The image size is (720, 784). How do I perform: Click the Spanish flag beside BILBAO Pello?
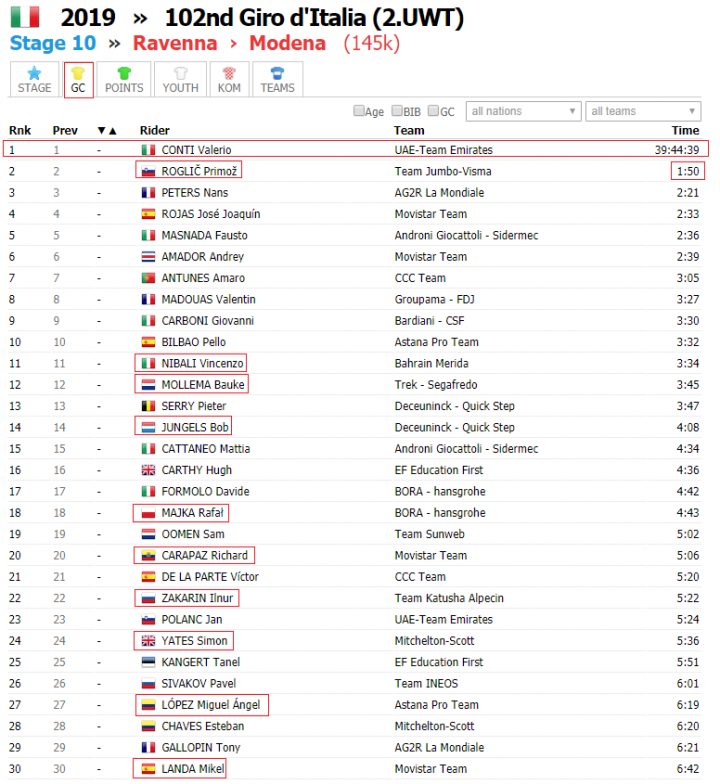[148, 342]
